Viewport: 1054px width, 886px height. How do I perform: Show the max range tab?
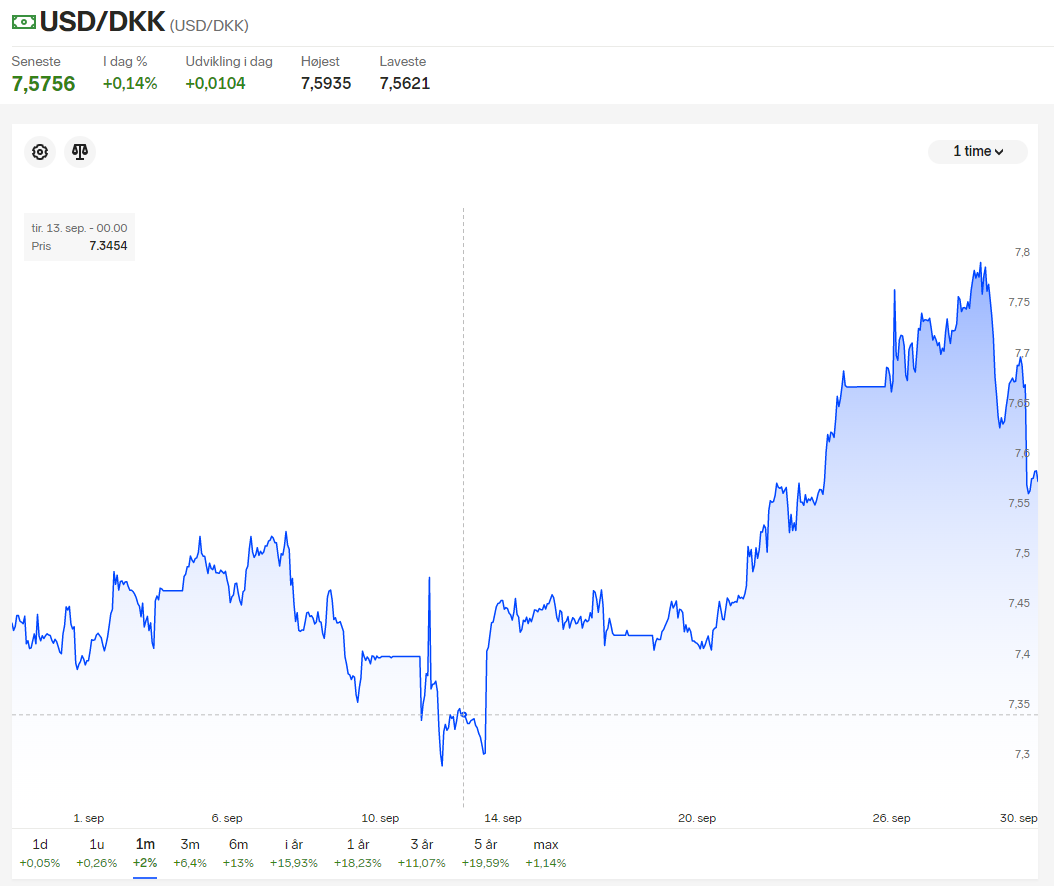[546, 852]
